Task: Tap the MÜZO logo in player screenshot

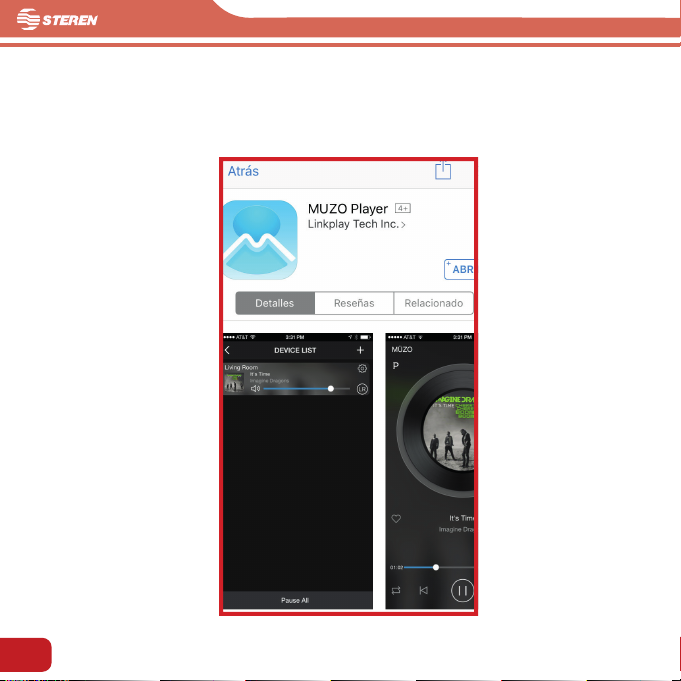Action: coord(402,349)
